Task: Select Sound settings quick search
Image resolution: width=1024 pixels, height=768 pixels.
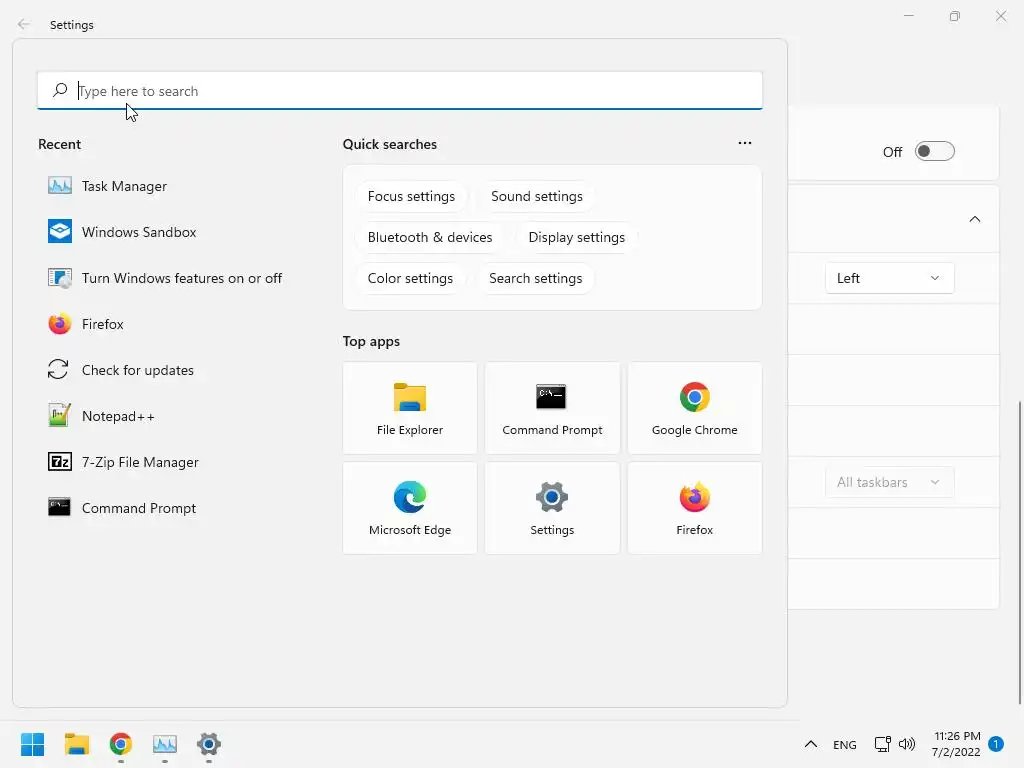Action: (536, 196)
